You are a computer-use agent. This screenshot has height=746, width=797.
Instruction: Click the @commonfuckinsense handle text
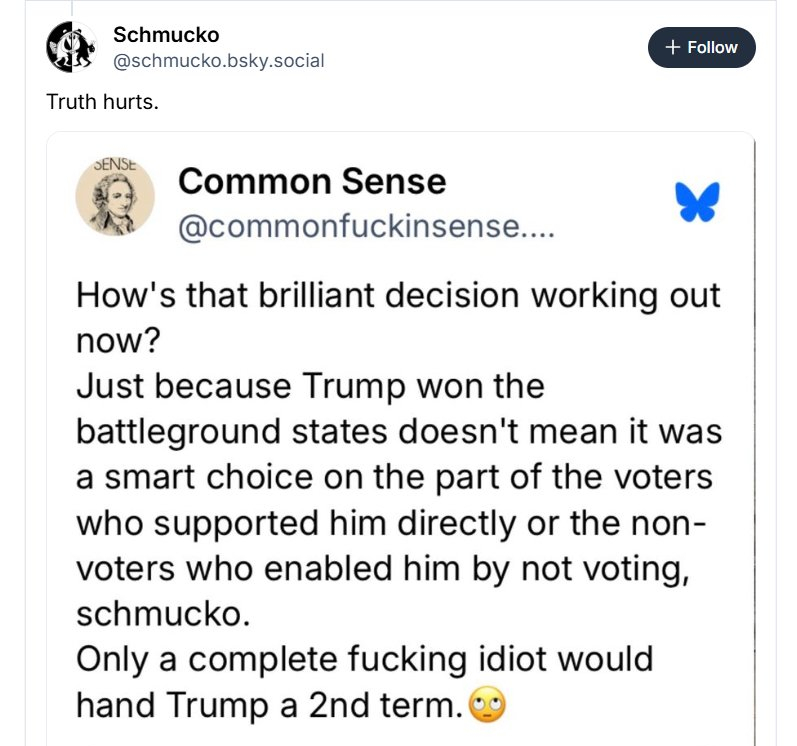[x=365, y=228]
